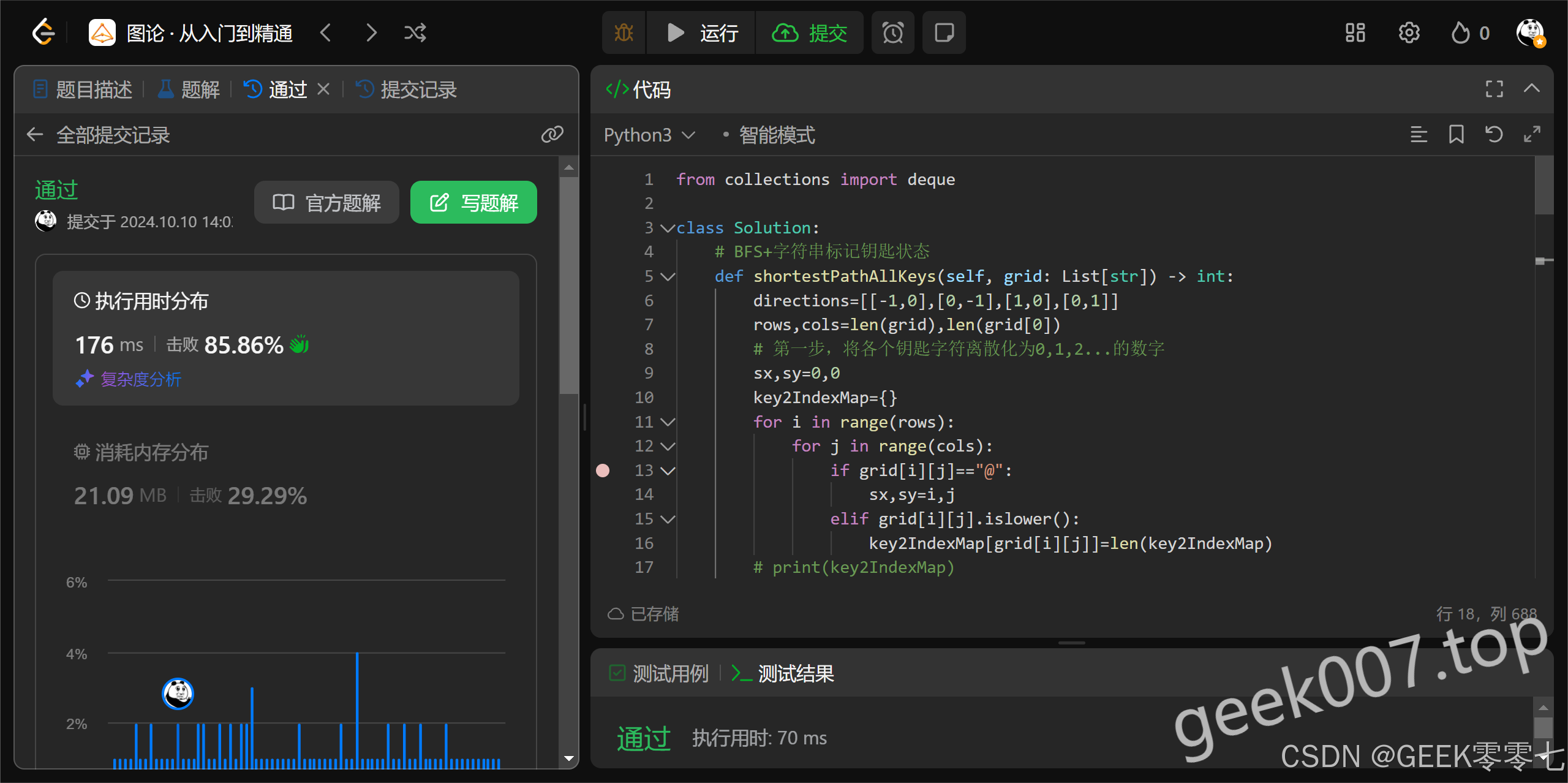Click the debug bug icon

[624, 32]
